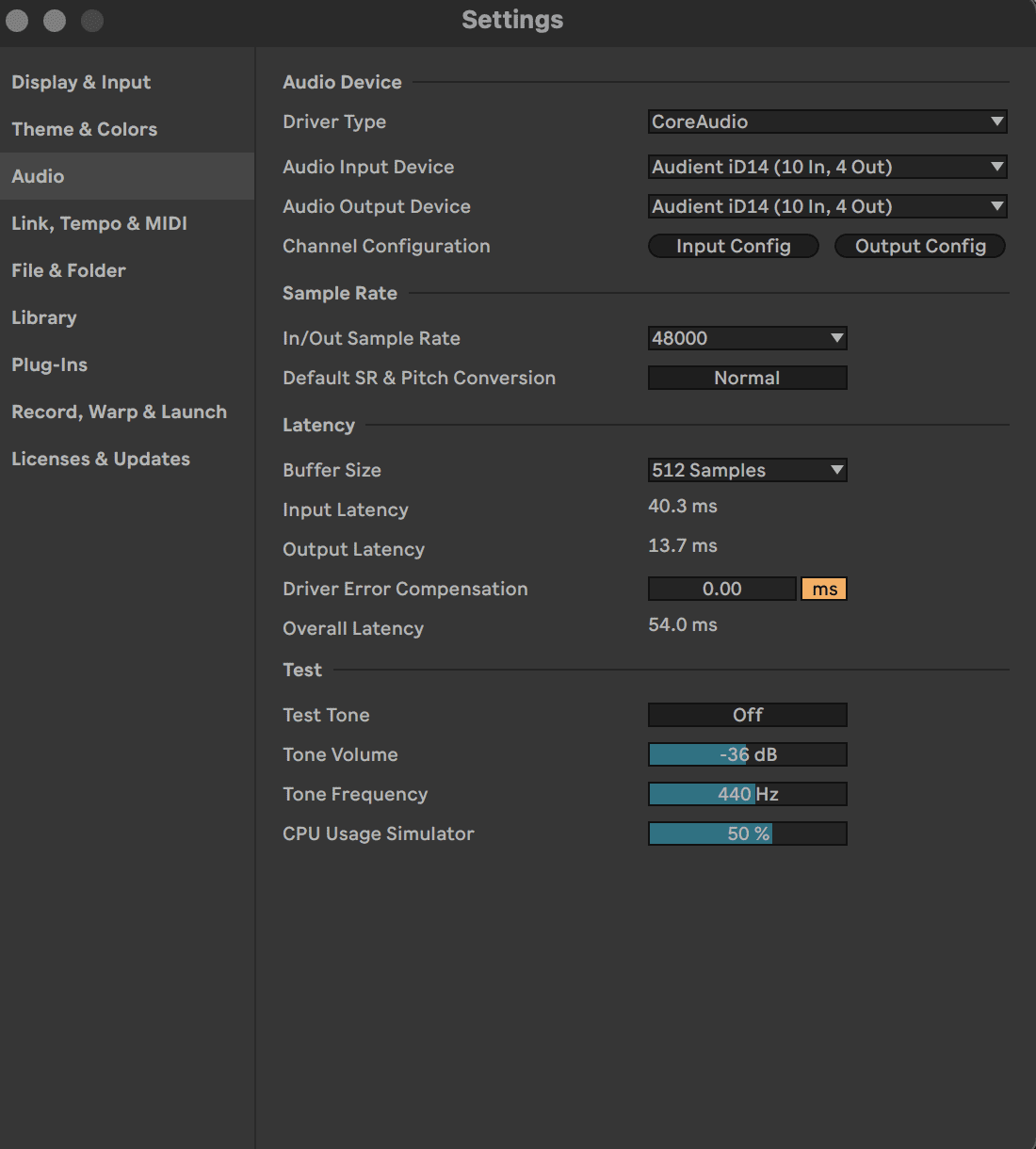Click the Tone Frequency slider
The image size is (1036, 1149).
click(747, 794)
